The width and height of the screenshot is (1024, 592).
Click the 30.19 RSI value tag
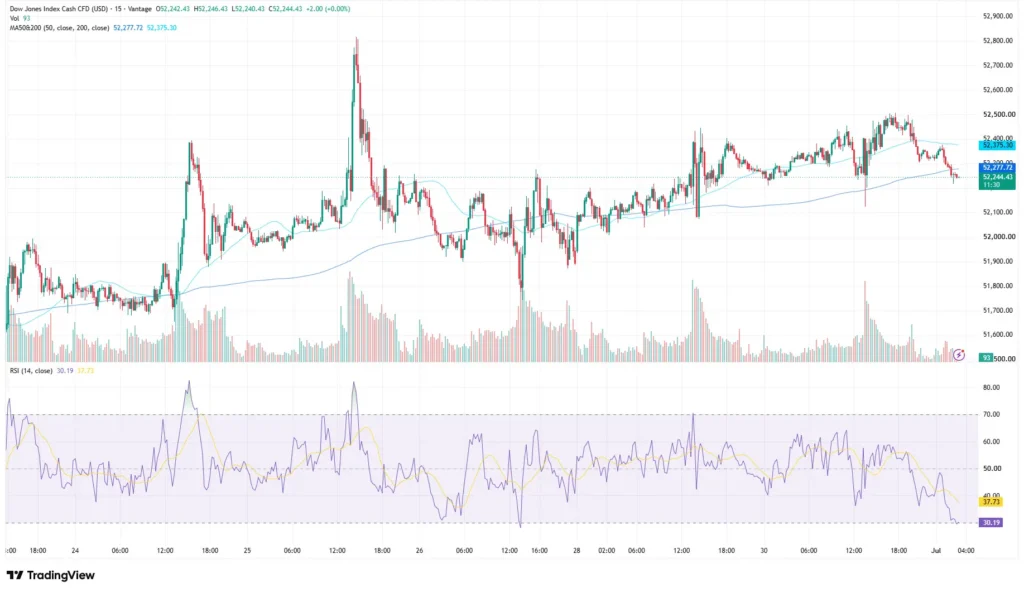coord(991,522)
